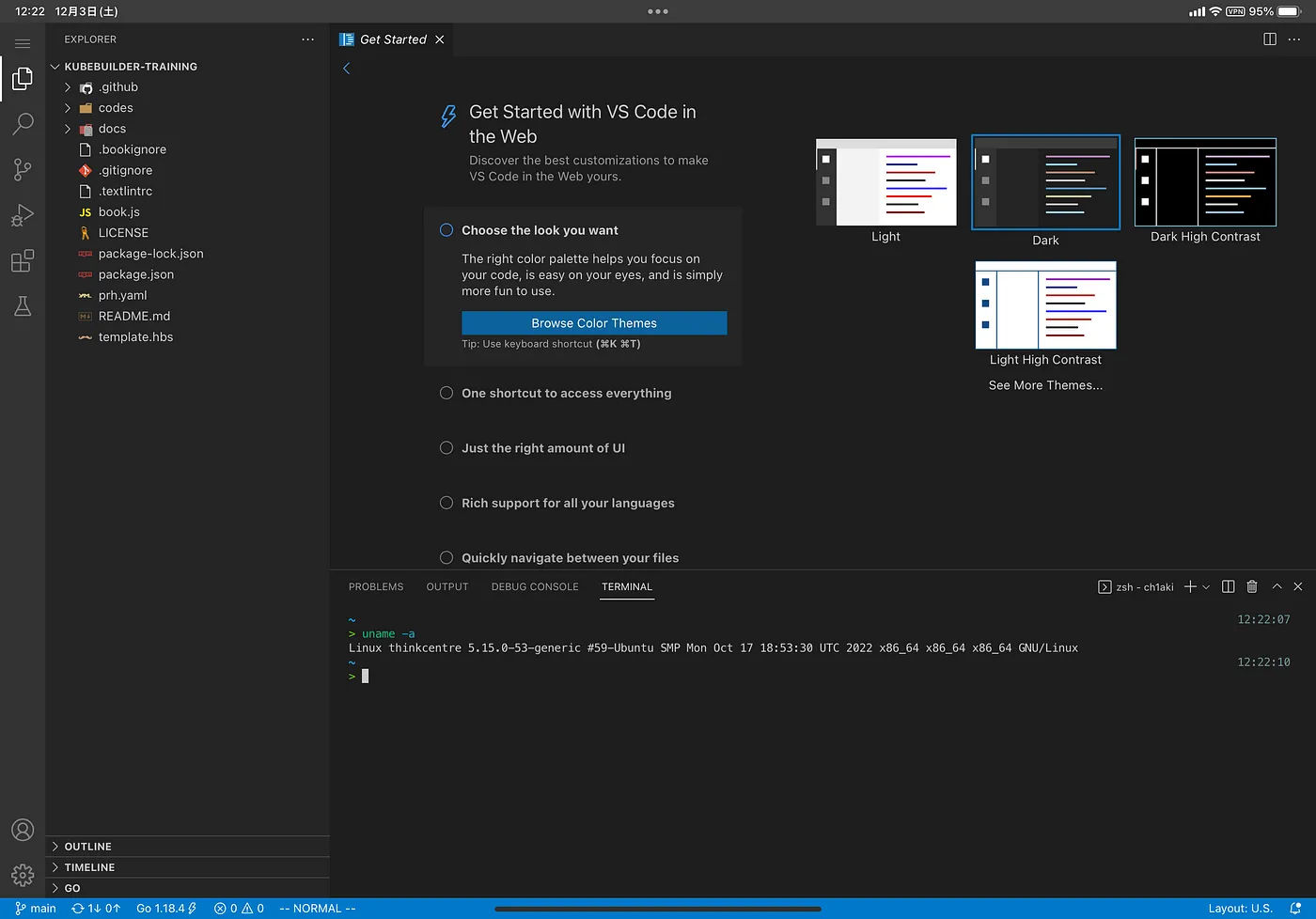Open Manage settings gear icon
Image resolution: width=1316 pixels, height=919 pixels.
23,876
